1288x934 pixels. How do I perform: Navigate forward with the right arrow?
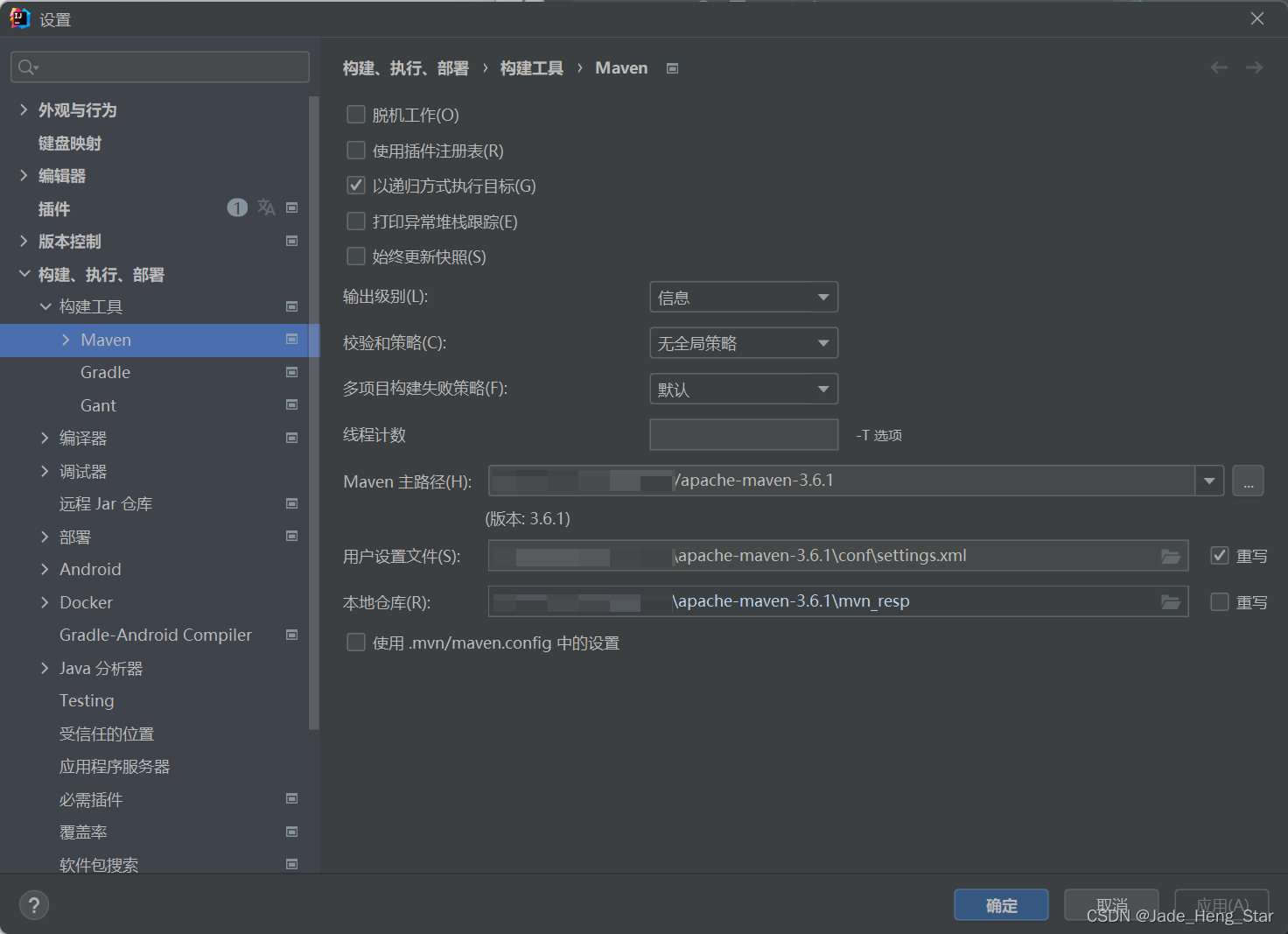point(1254,67)
